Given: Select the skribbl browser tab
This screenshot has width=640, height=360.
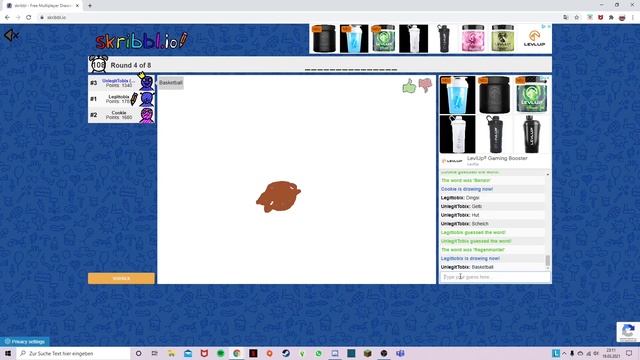Looking at the screenshot, I should pos(41,6).
